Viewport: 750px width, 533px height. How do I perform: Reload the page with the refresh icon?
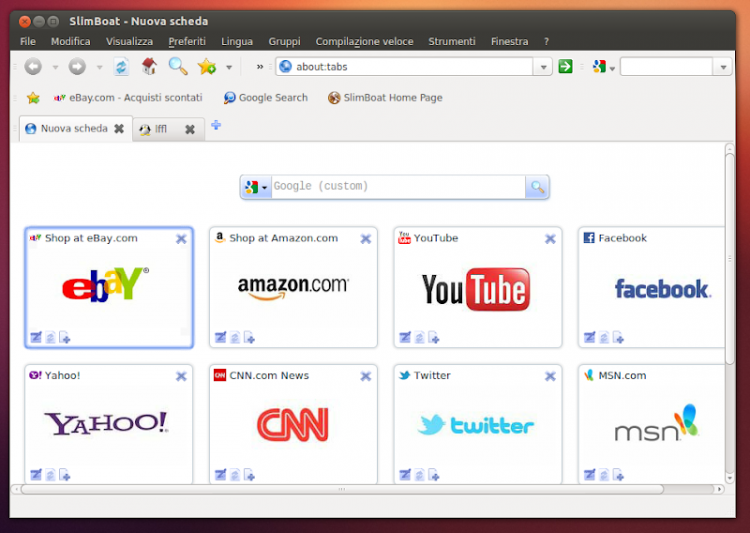coord(121,67)
